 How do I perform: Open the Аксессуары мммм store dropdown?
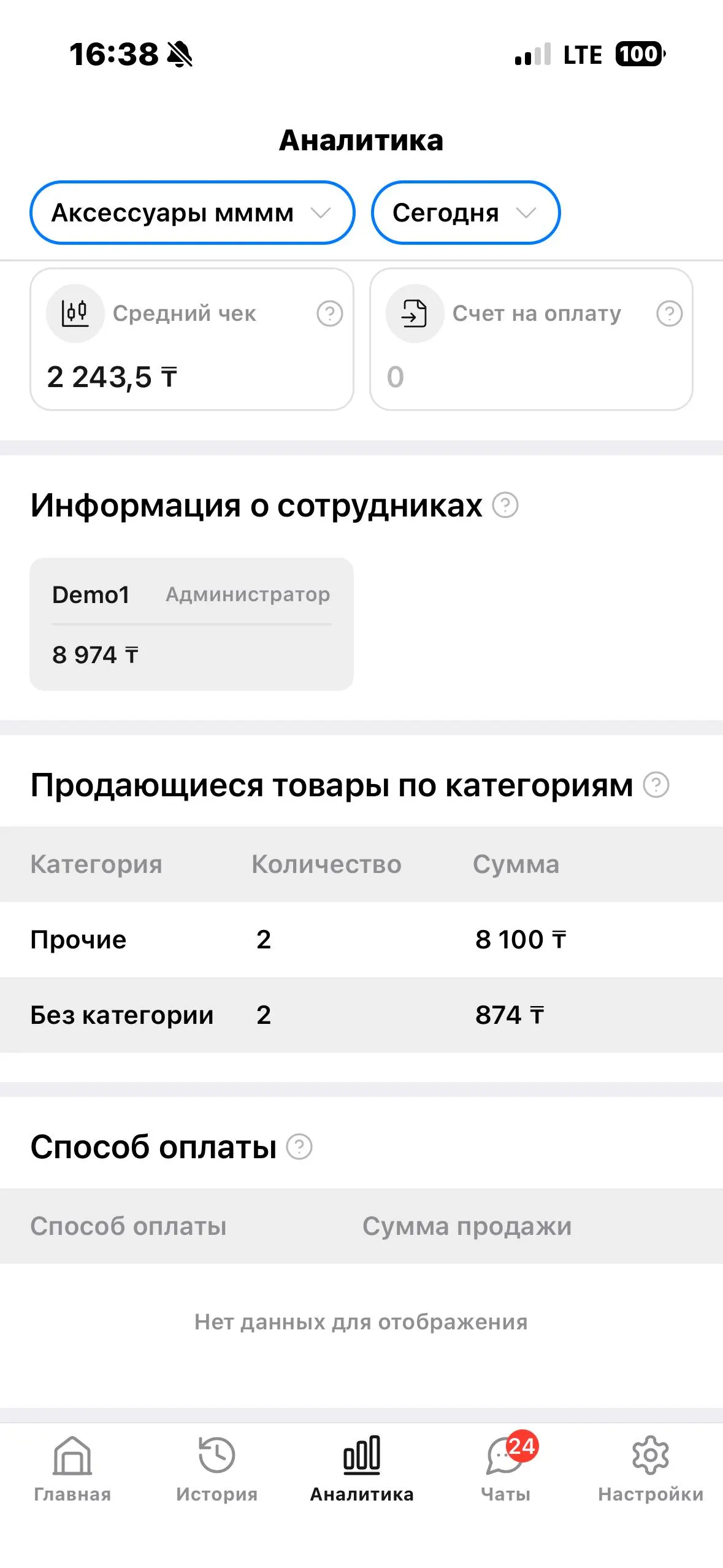[192, 213]
